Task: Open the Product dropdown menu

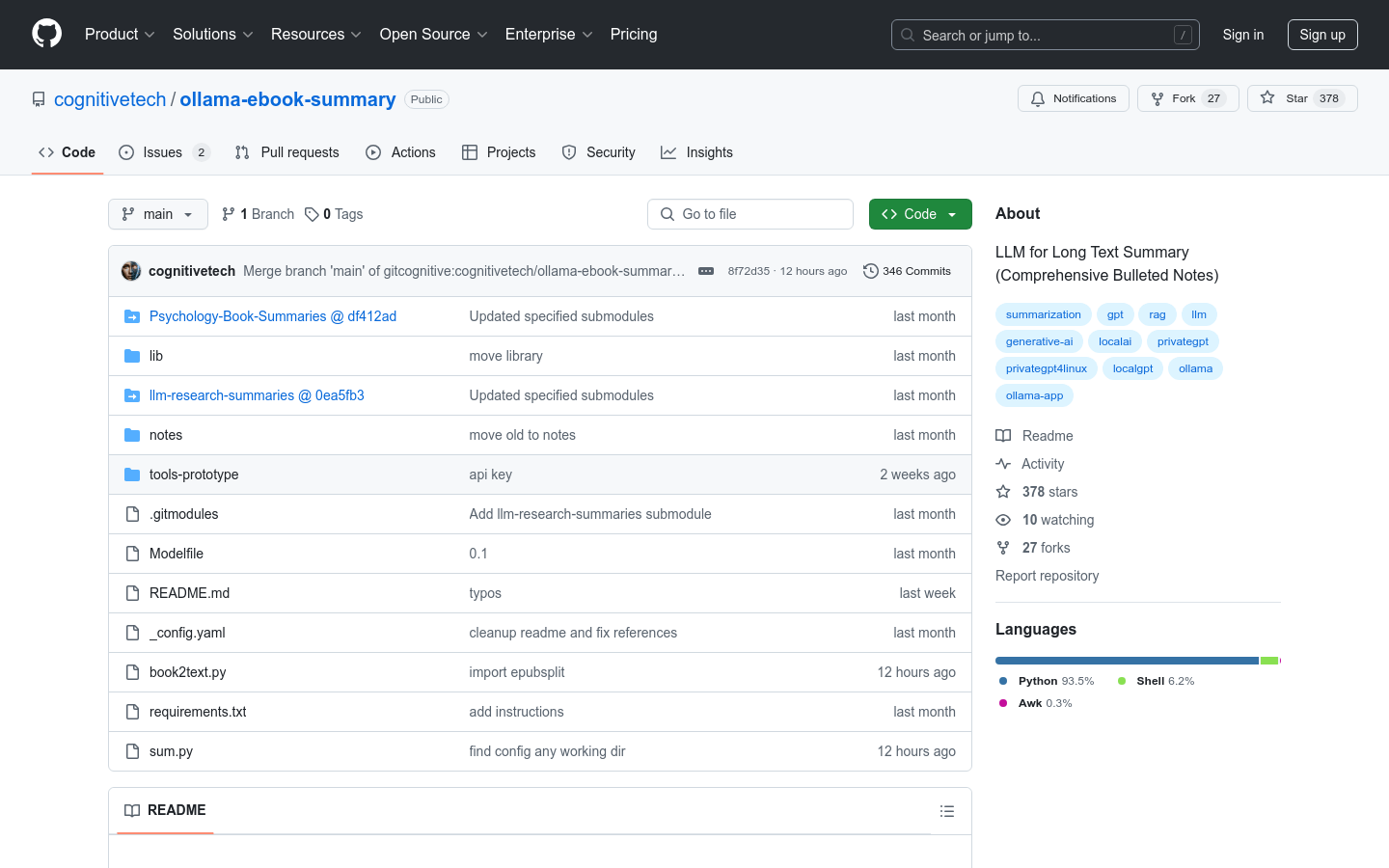Action: tap(120, 34)
